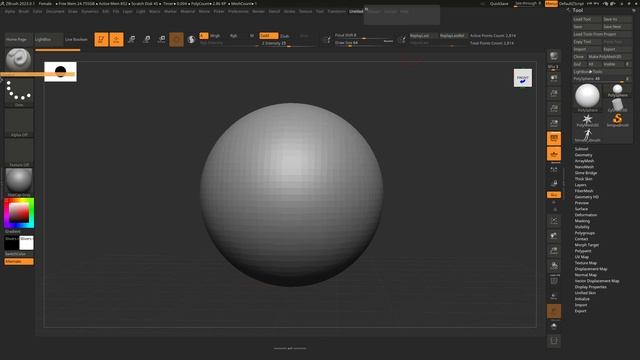Enable Zadd sculpt mode
This screenshot has height=360, width=640.
(x=269, y=36)
